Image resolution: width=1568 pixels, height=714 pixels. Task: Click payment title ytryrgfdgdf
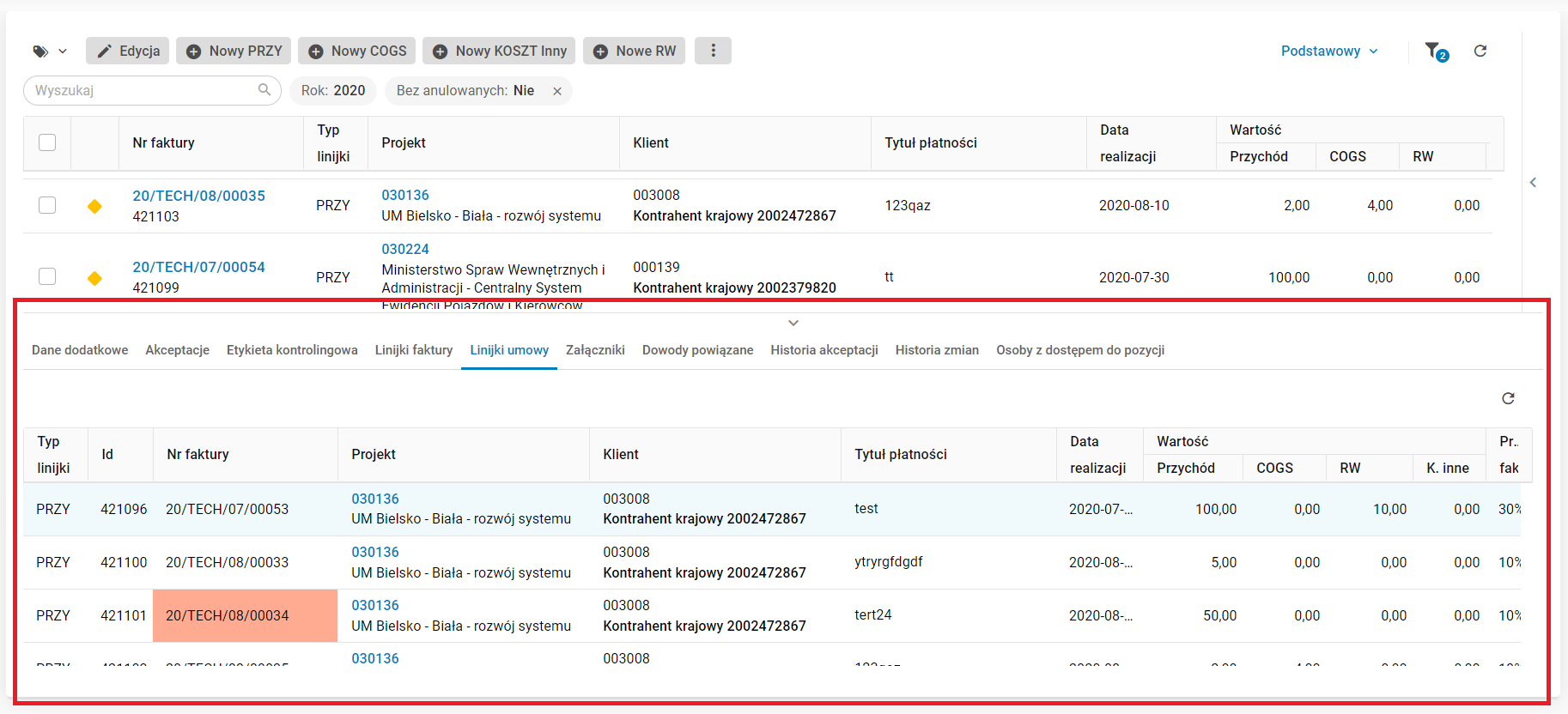[x=889, y=561]
